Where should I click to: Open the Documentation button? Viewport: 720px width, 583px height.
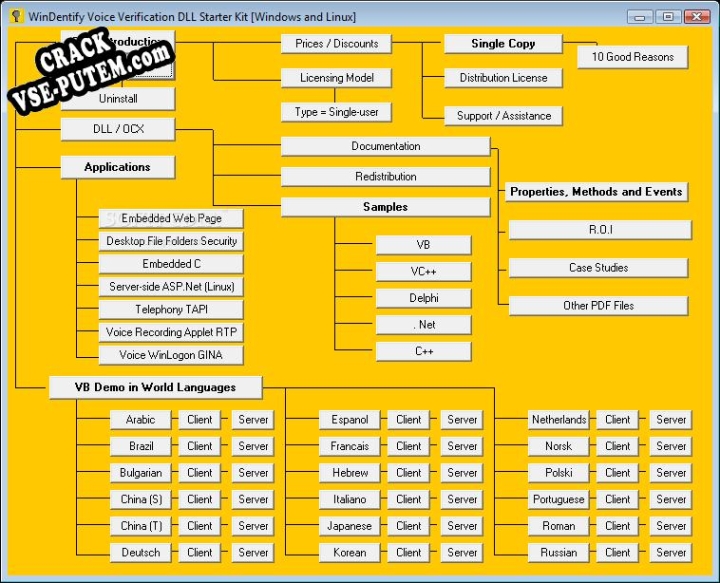click(x=385, y=146)
